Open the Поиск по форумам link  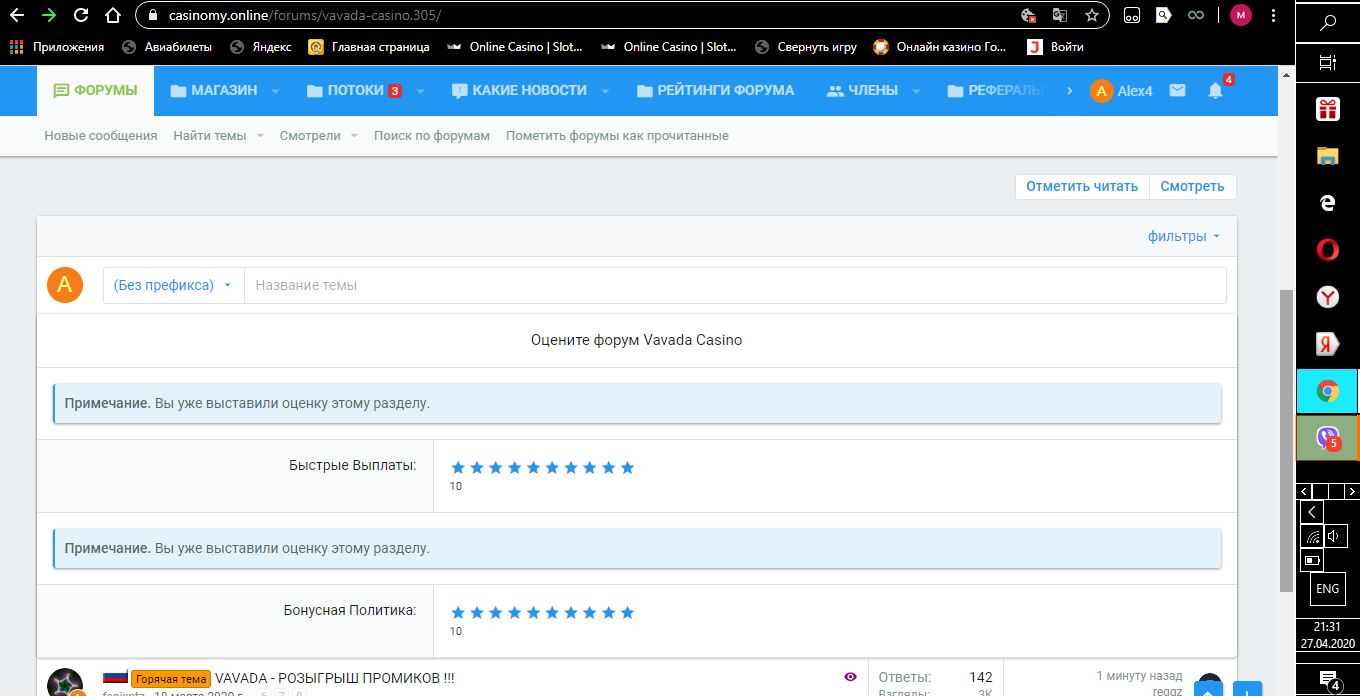pyautogui.click(x=432, y=136)
